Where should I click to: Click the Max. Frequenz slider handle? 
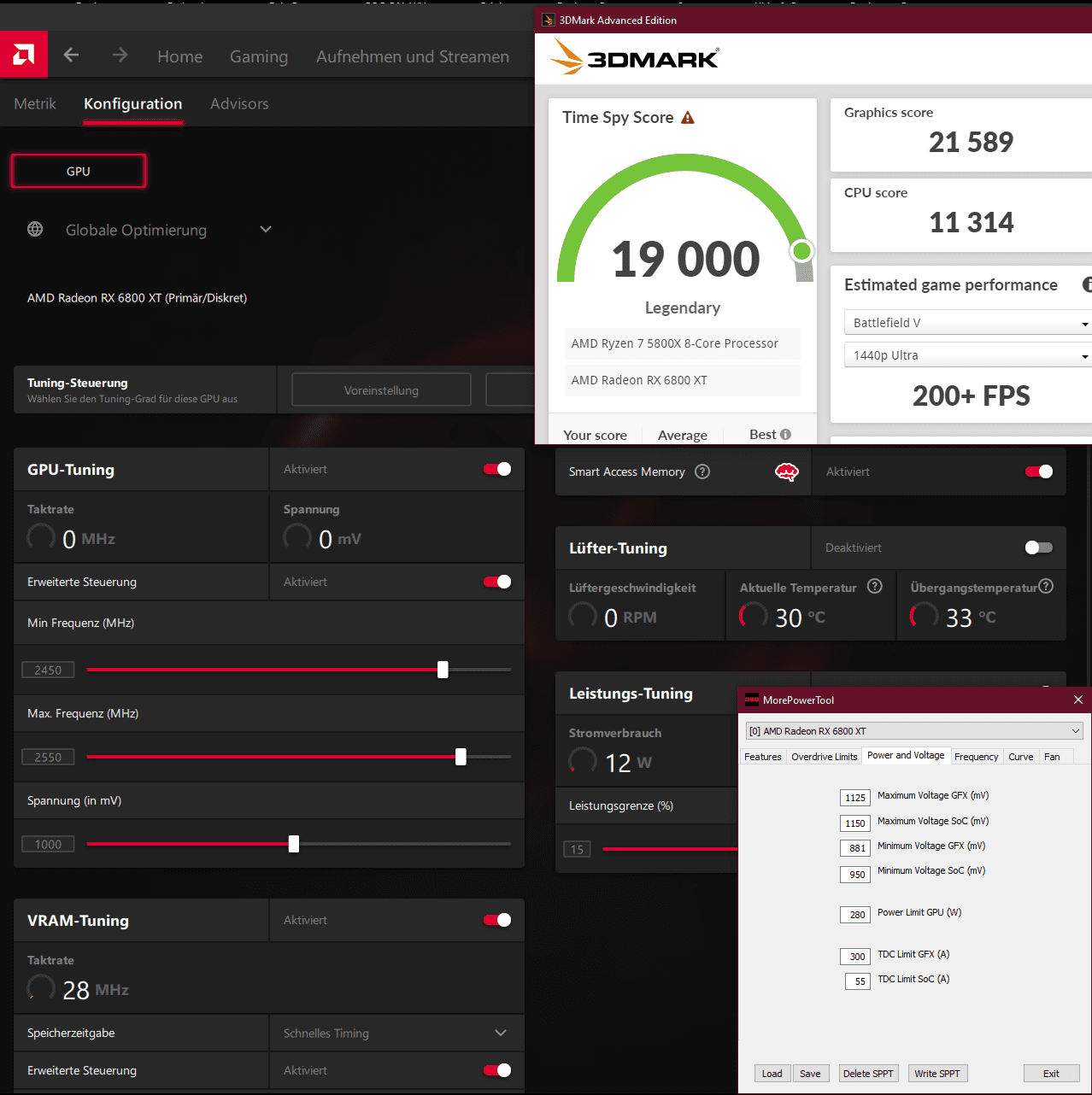point(461,757)
